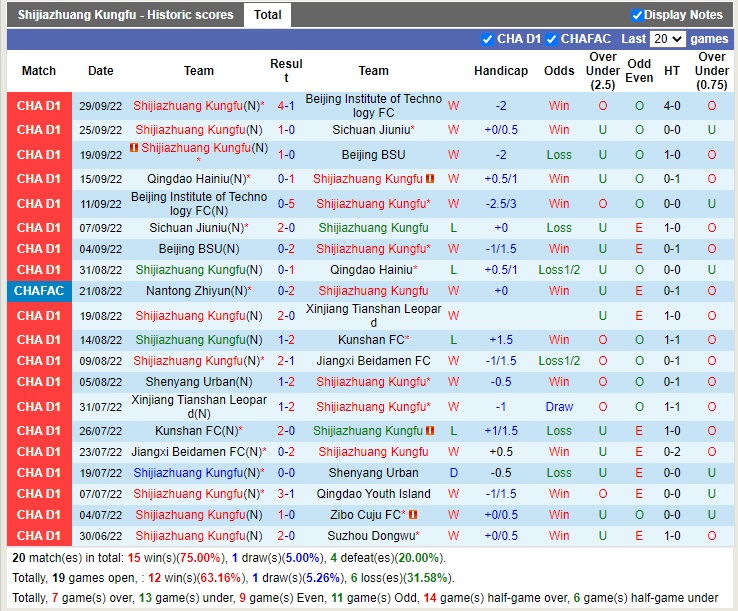This screenshot has width=738, height=611.
Task: Uncheck the CHAFAC league filter
Action: [x=552, y=39]
